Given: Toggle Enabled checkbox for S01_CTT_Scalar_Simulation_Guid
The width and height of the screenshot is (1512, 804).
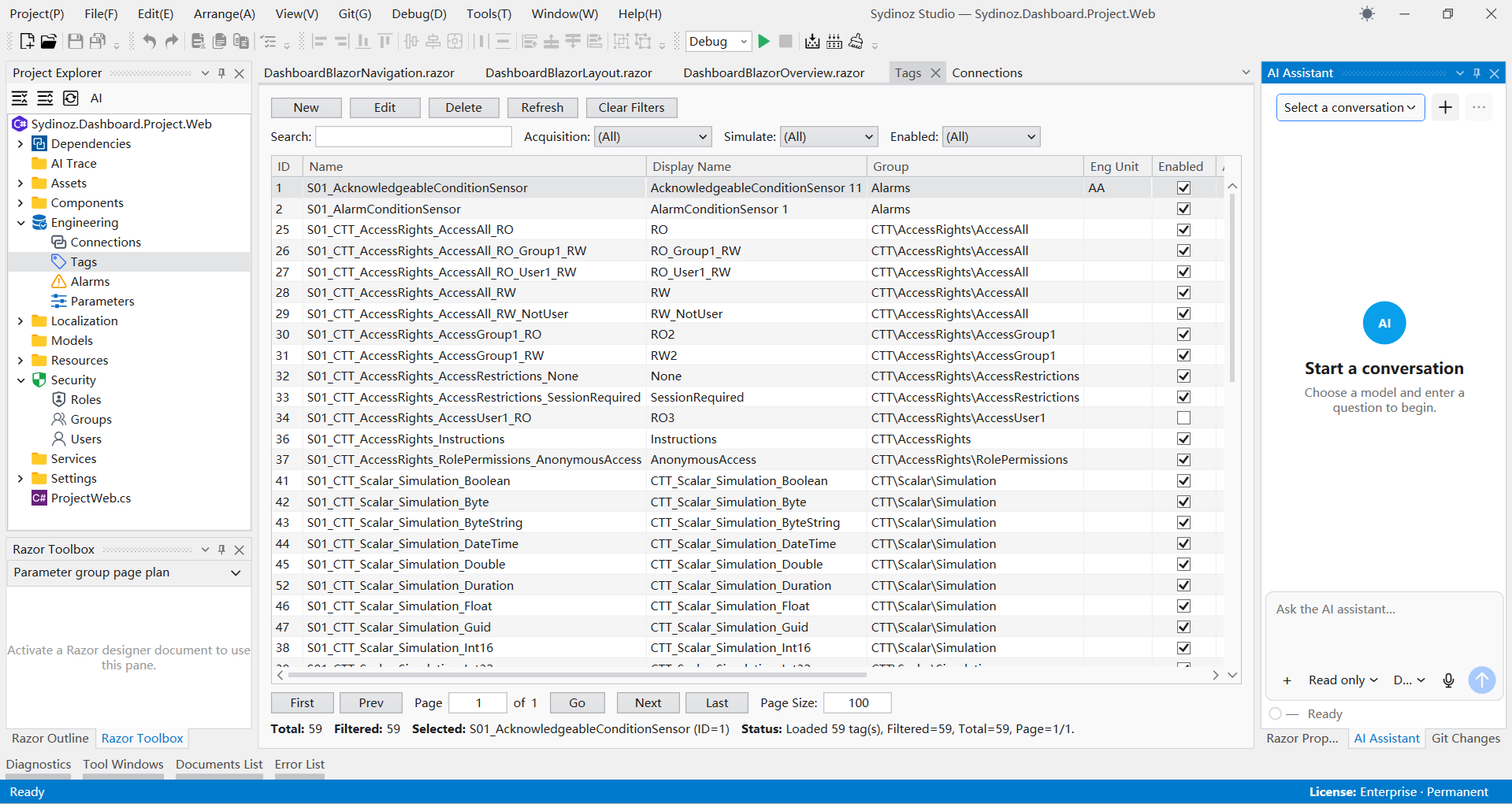Looking at the screenshot, I should pos(1183,627).
